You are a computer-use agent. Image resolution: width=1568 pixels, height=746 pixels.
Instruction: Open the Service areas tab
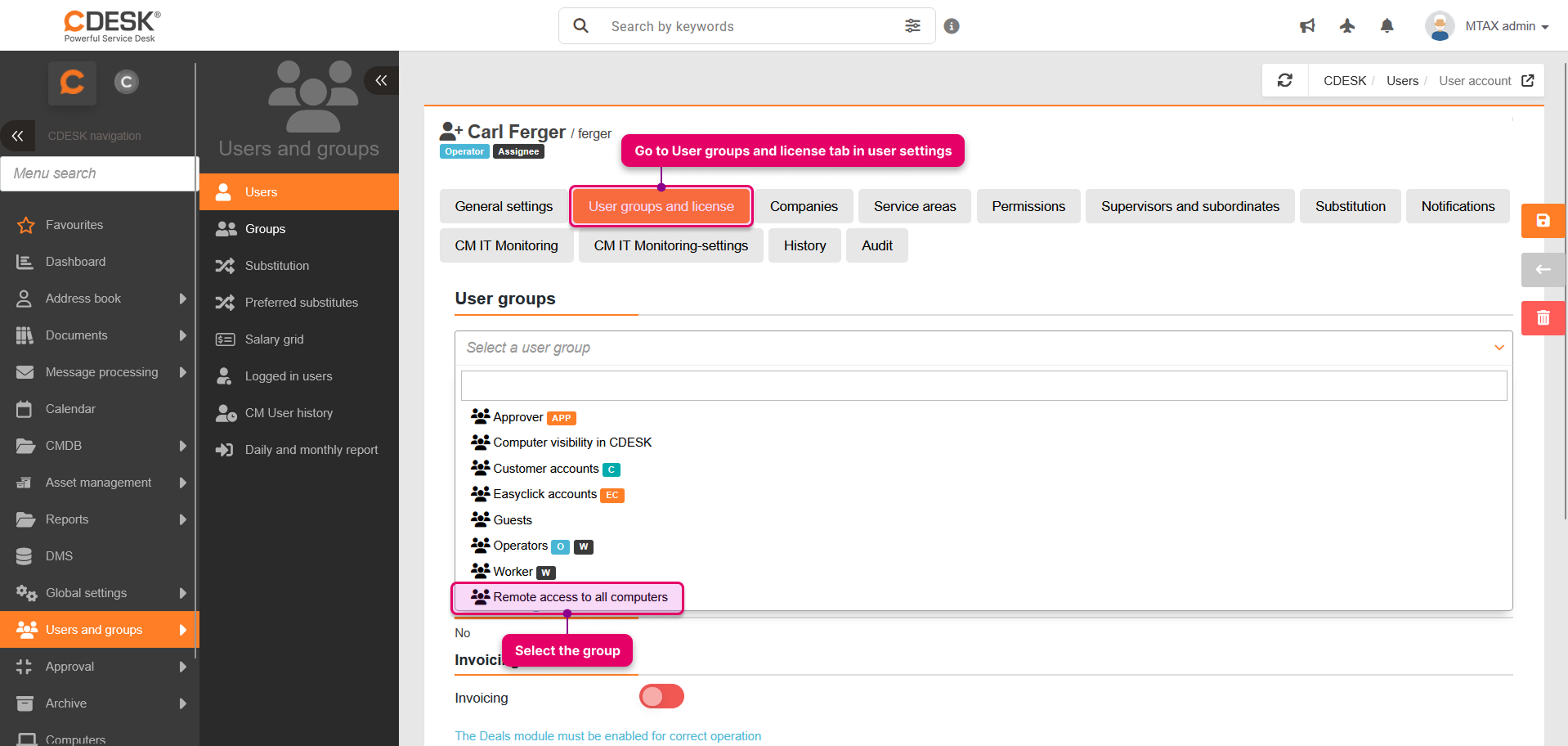(x=914, y=206)
